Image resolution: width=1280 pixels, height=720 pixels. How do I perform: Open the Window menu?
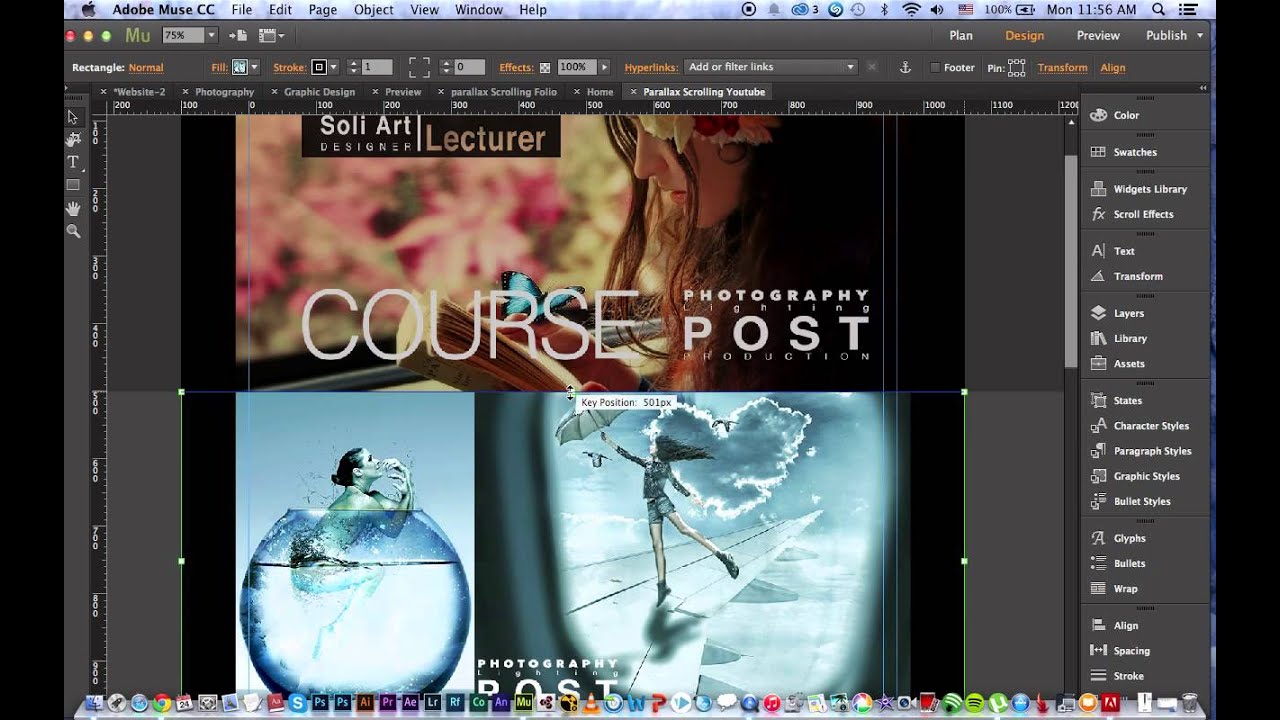[x=479, y=10]
